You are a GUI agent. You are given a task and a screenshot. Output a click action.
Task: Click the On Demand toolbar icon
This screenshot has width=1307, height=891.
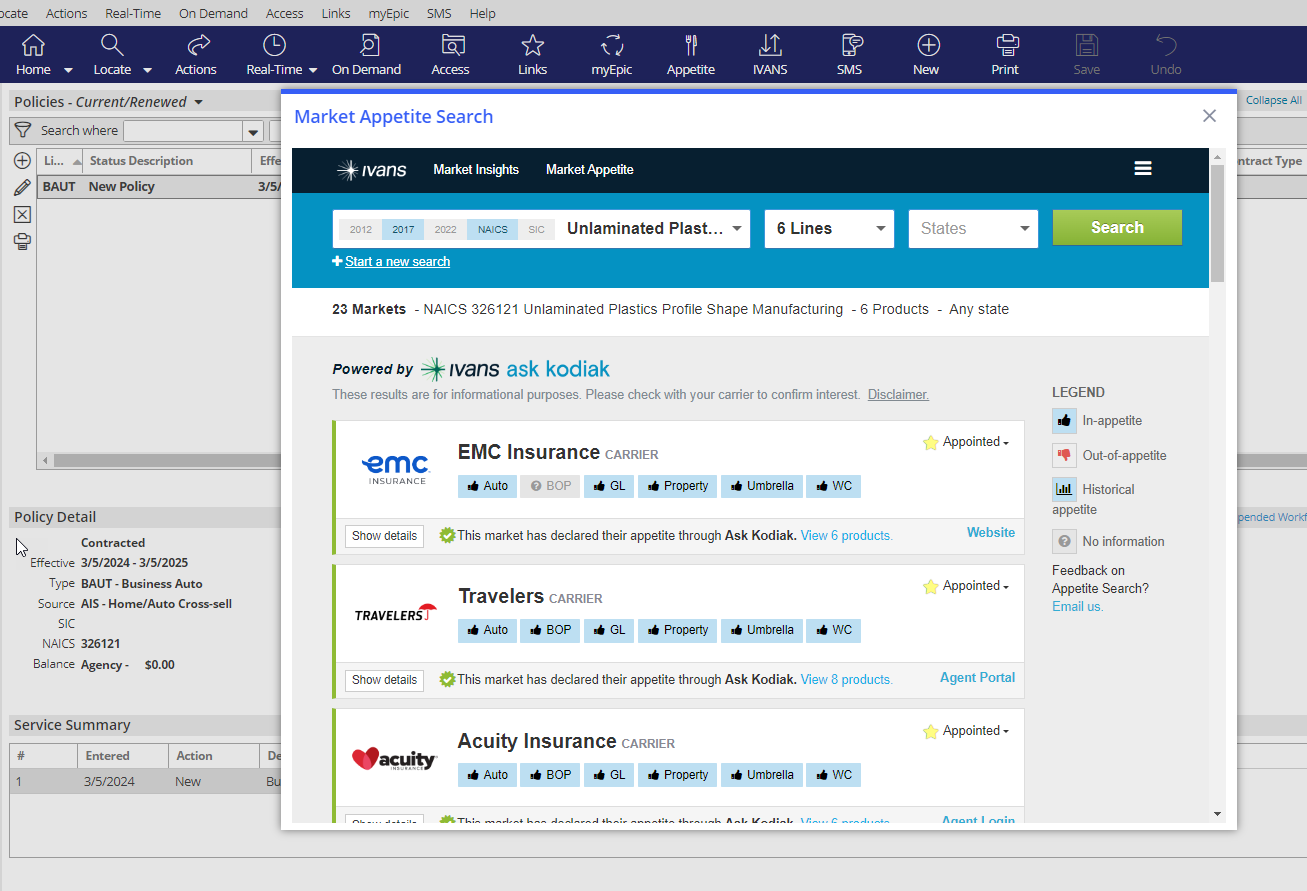369,54
